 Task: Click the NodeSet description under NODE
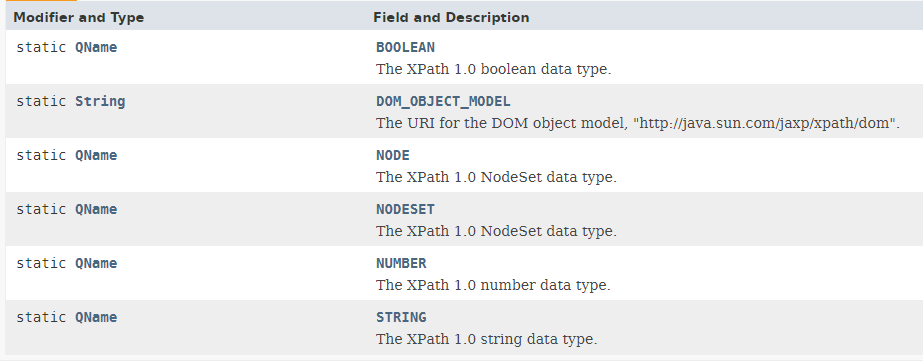point(496,177)
